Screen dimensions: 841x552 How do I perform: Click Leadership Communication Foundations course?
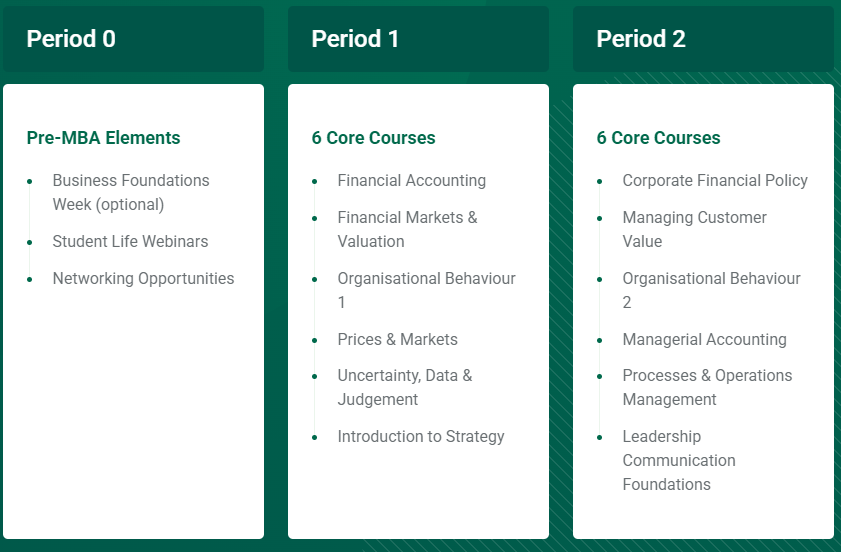[x=679, y=460]
